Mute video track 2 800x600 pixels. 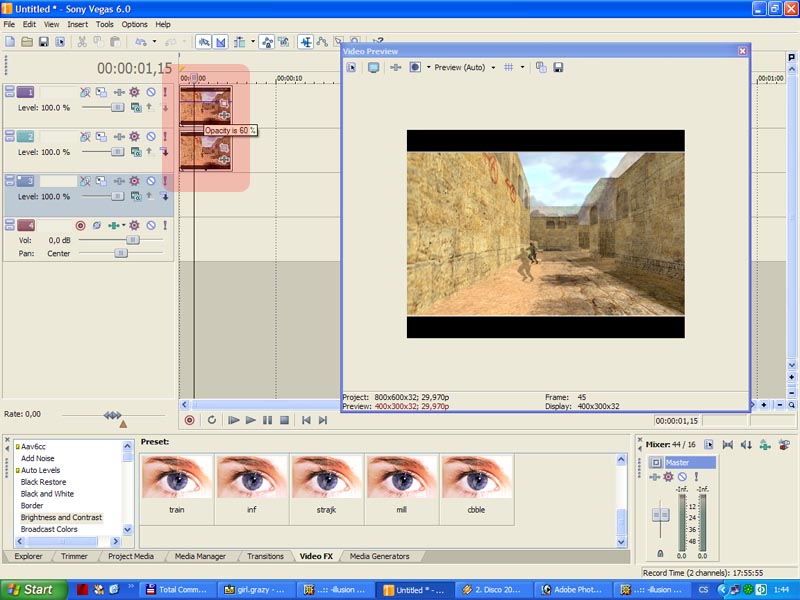[x=151, y=137]
